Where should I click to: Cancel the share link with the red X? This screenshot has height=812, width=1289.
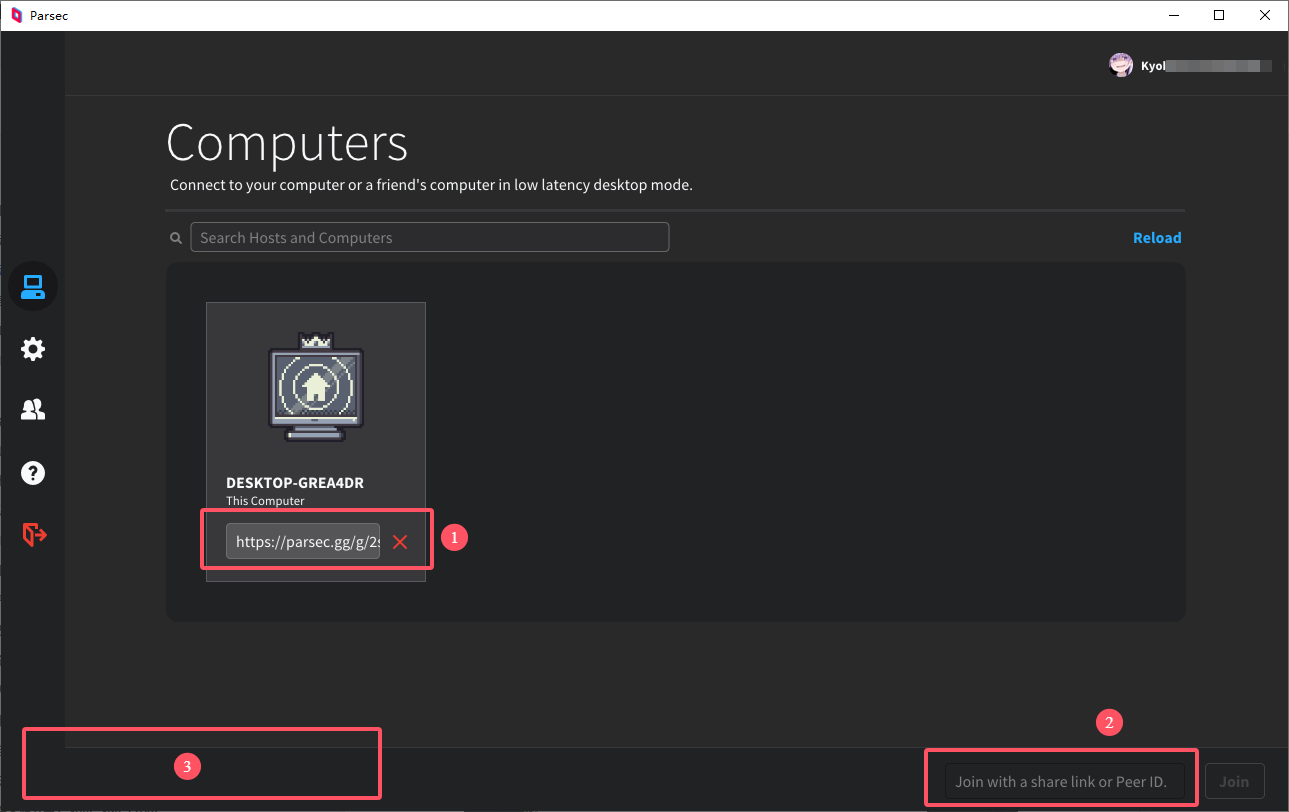point(400,542)
